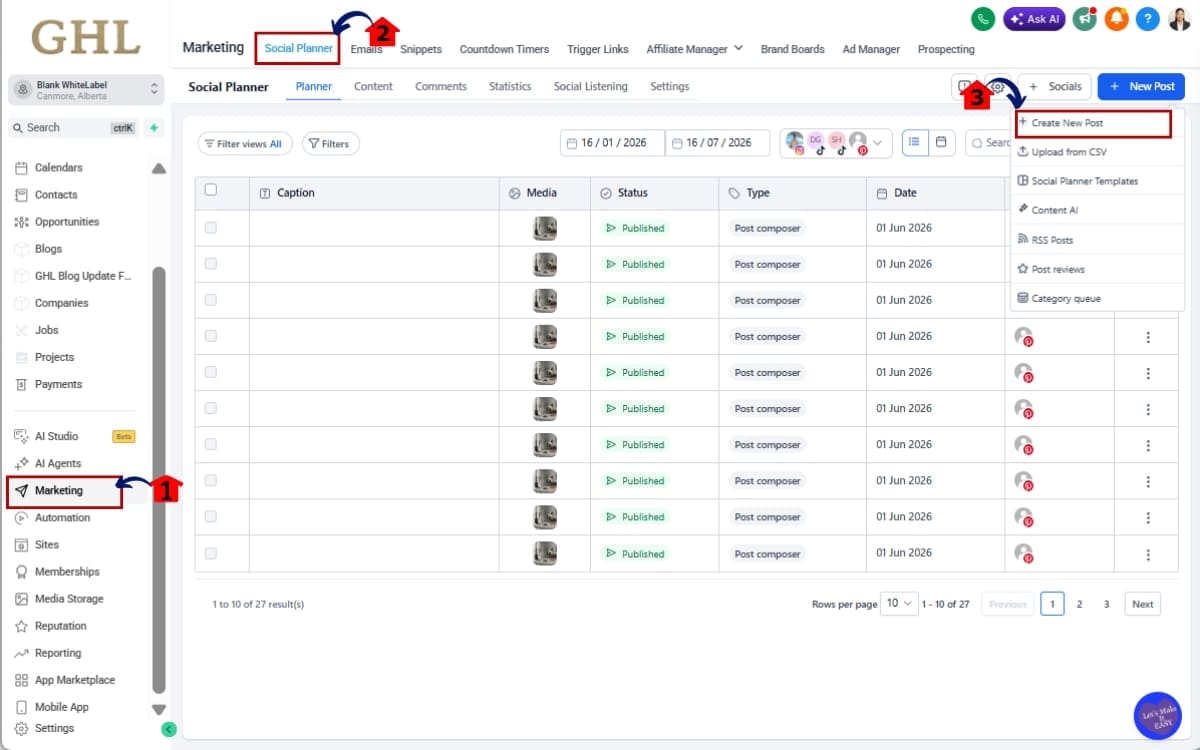Tick the select-all checkbox in table header

[x=210, y=190]
